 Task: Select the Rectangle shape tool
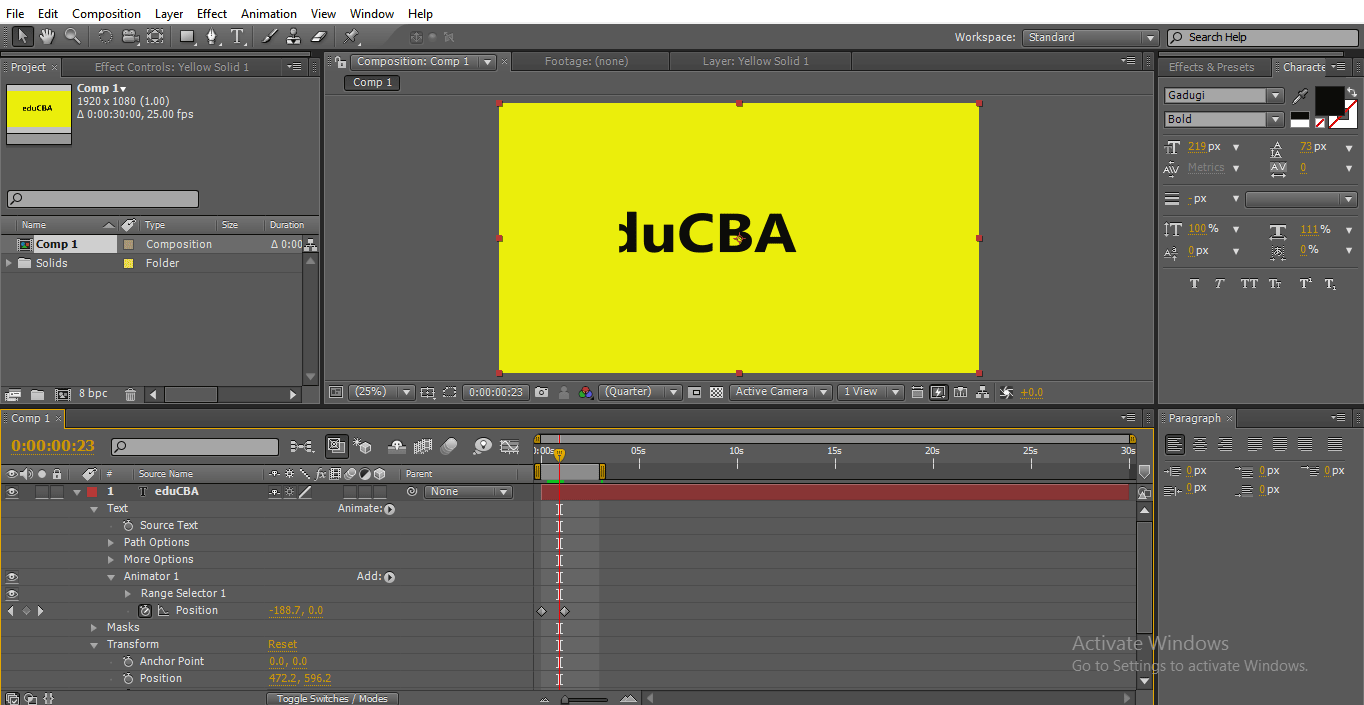pyautogui.click(x=187, y=37)
